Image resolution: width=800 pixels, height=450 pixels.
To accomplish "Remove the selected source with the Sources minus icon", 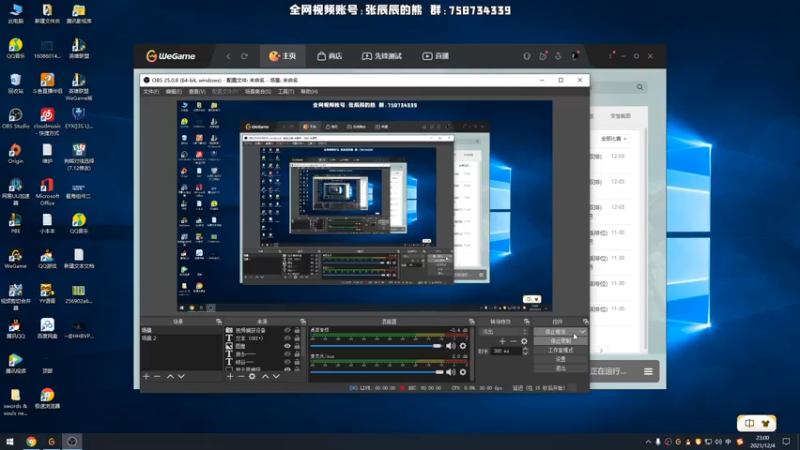I will [241, 376].
